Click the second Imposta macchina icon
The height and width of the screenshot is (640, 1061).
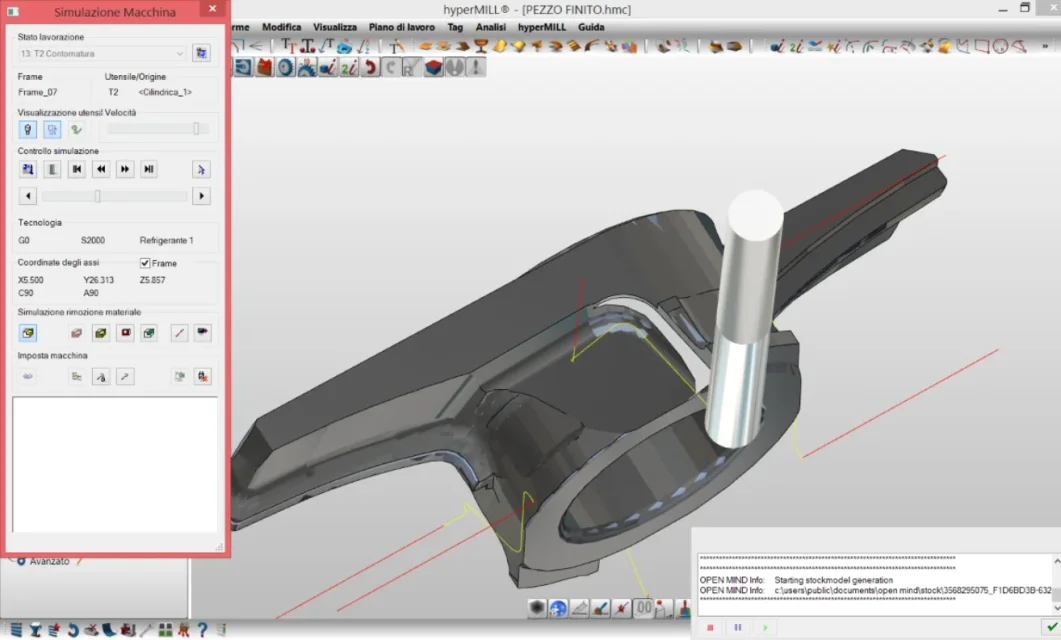[76, 377]
